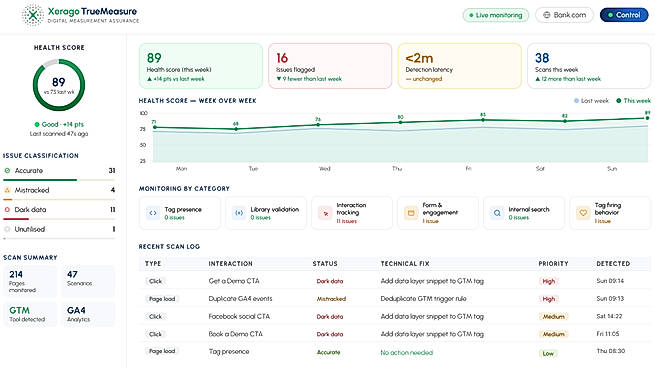Viewport: 655px width, 368px height.
Task: Click the health score donut chart
Action: (59, 85)
